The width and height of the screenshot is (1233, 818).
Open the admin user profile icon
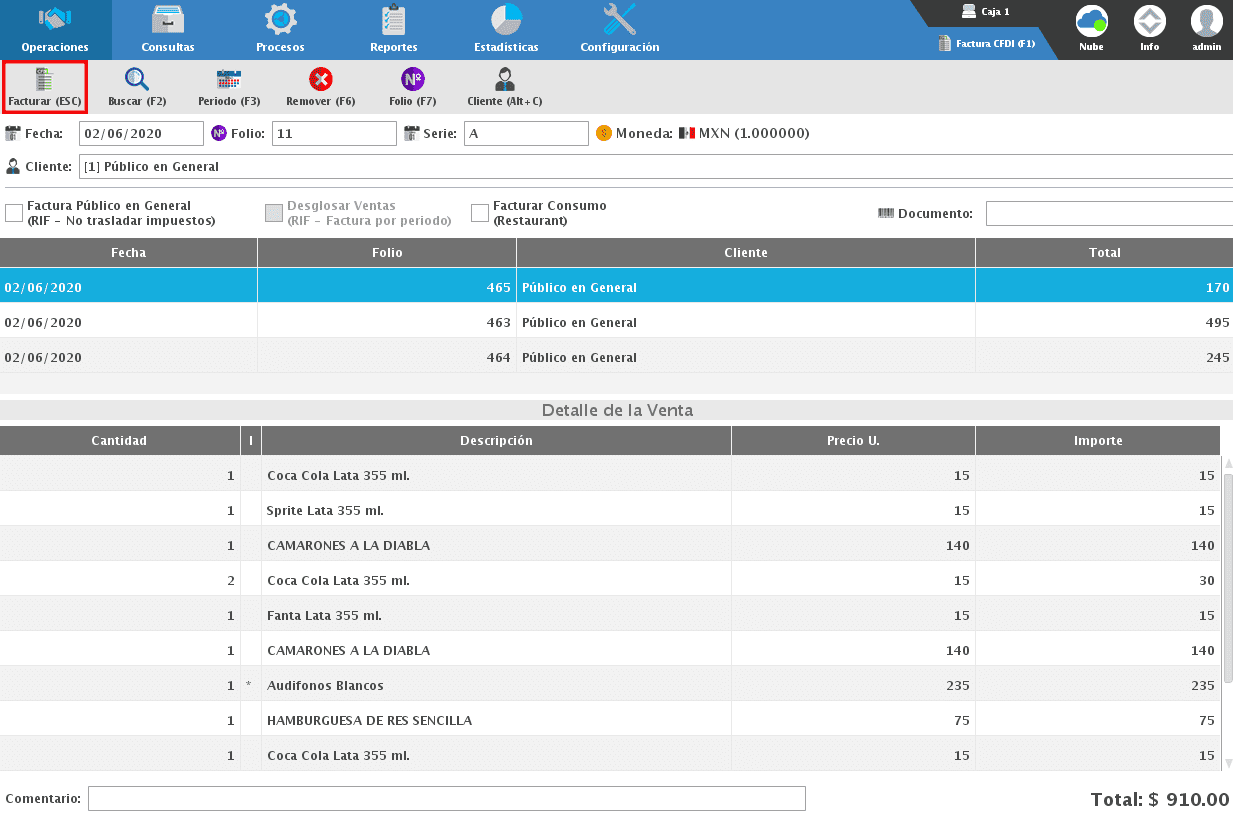coord(1206,22)
